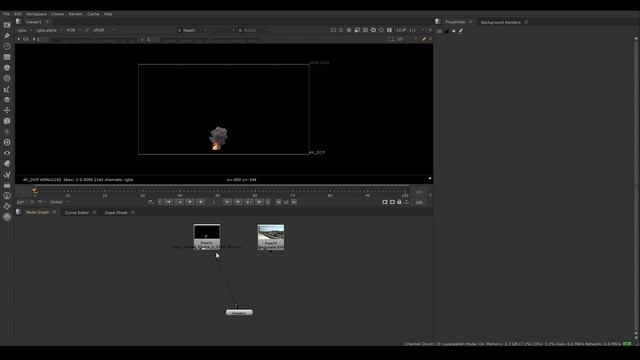Open the Channel nodes toolbar icon

point(7,57)
